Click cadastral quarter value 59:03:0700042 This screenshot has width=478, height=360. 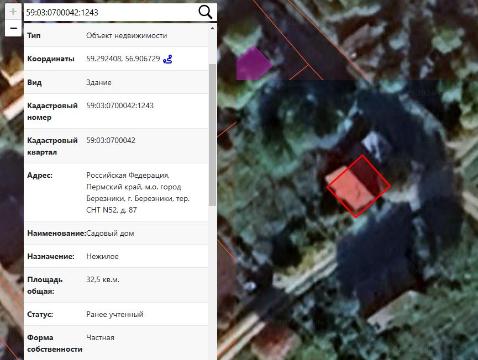pyautogui.click(x=111, y=140)
